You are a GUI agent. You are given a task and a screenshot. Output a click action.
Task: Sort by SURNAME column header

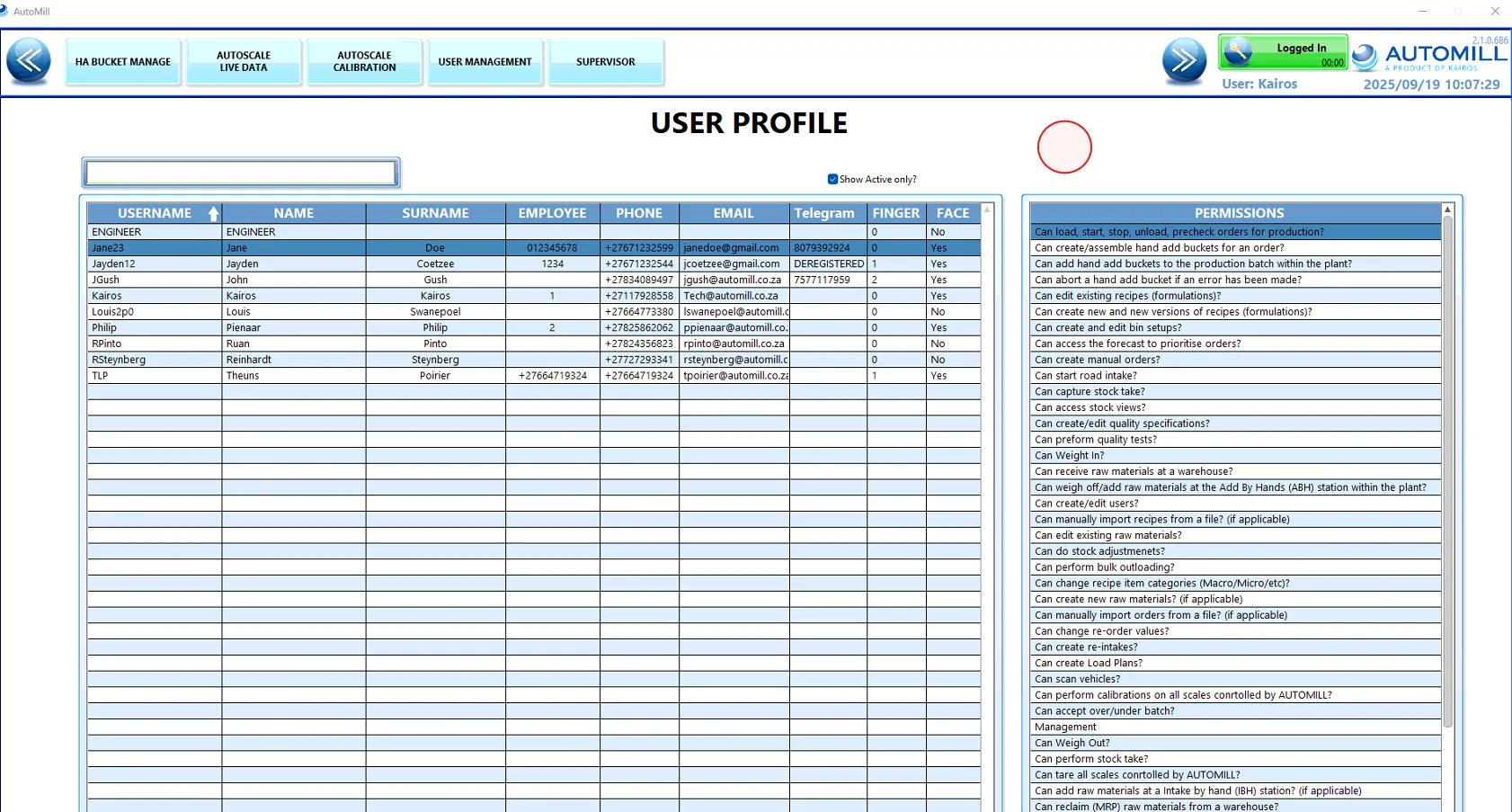pos(435,213)
